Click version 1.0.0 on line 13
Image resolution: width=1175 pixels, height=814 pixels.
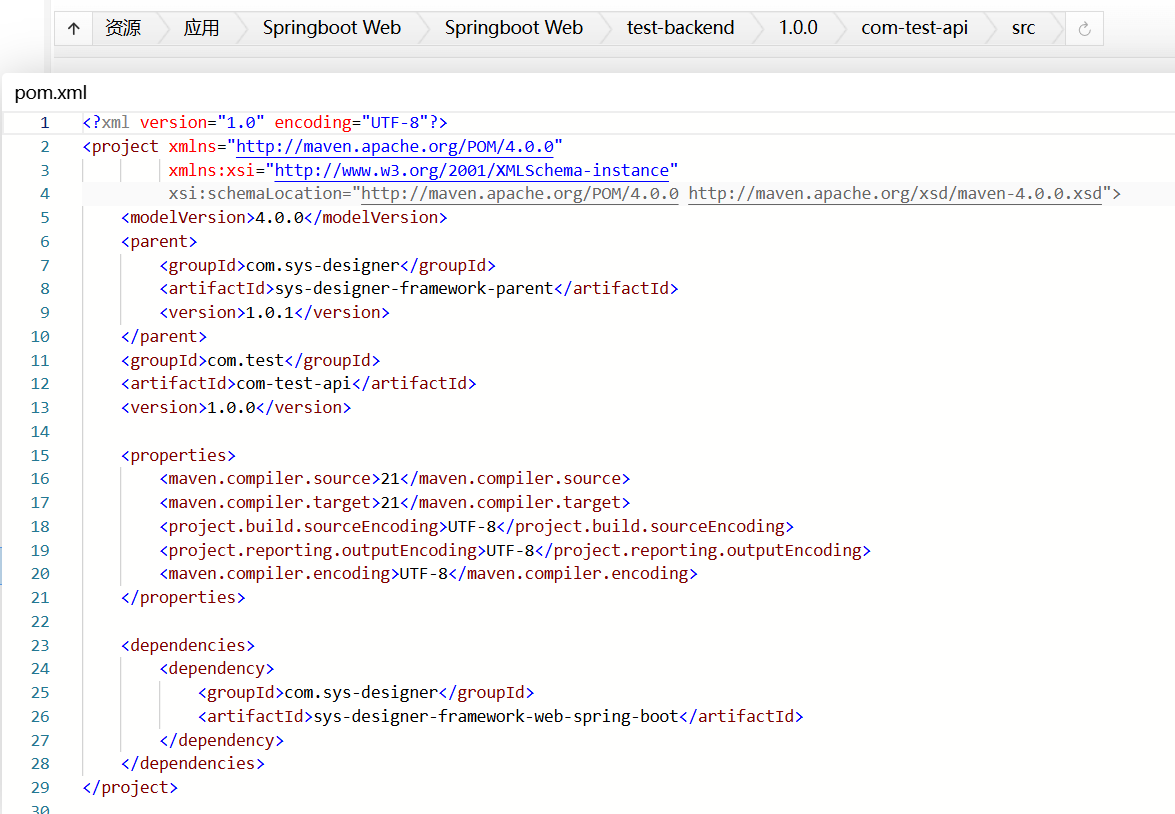coord(232,408)
